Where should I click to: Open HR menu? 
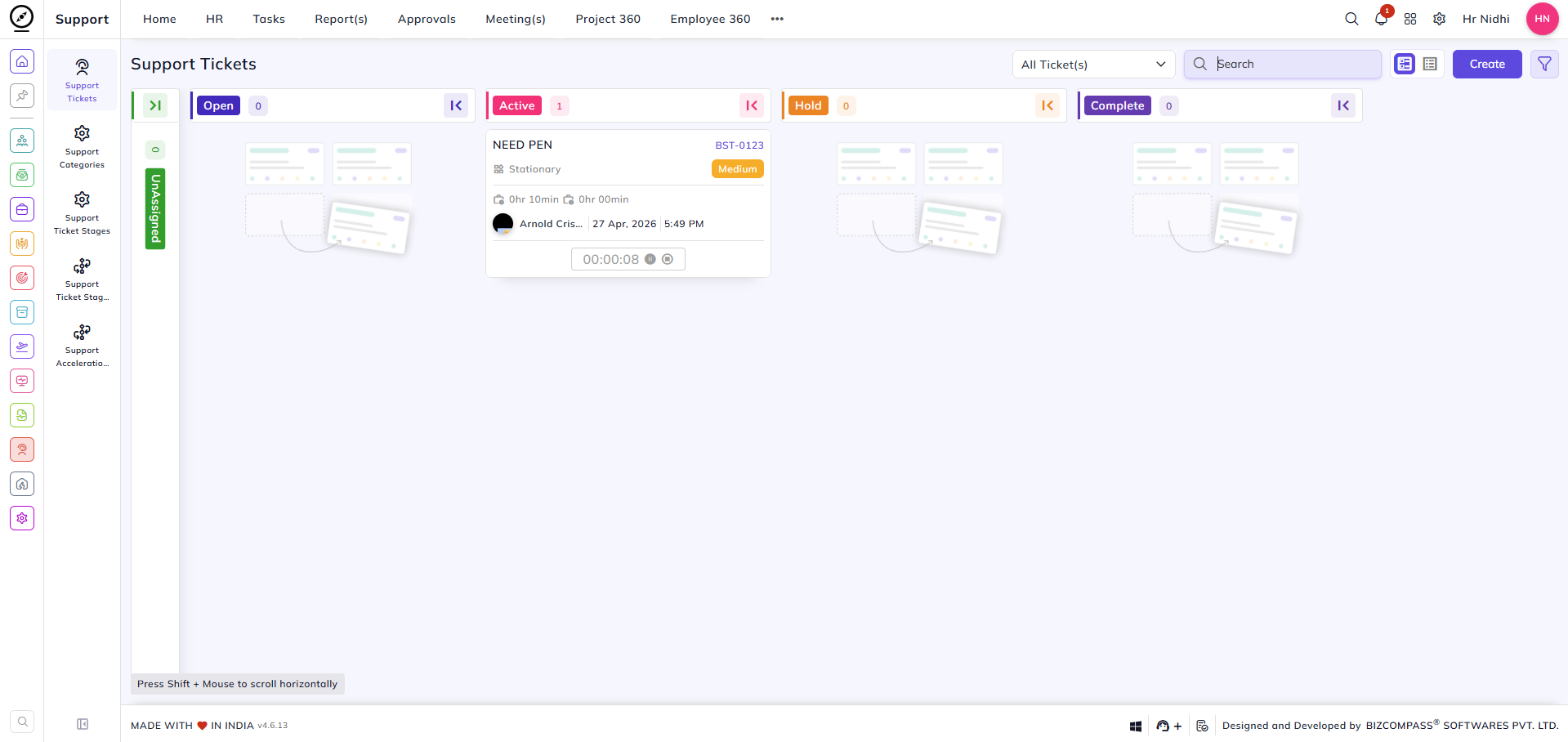click(214, 19)
